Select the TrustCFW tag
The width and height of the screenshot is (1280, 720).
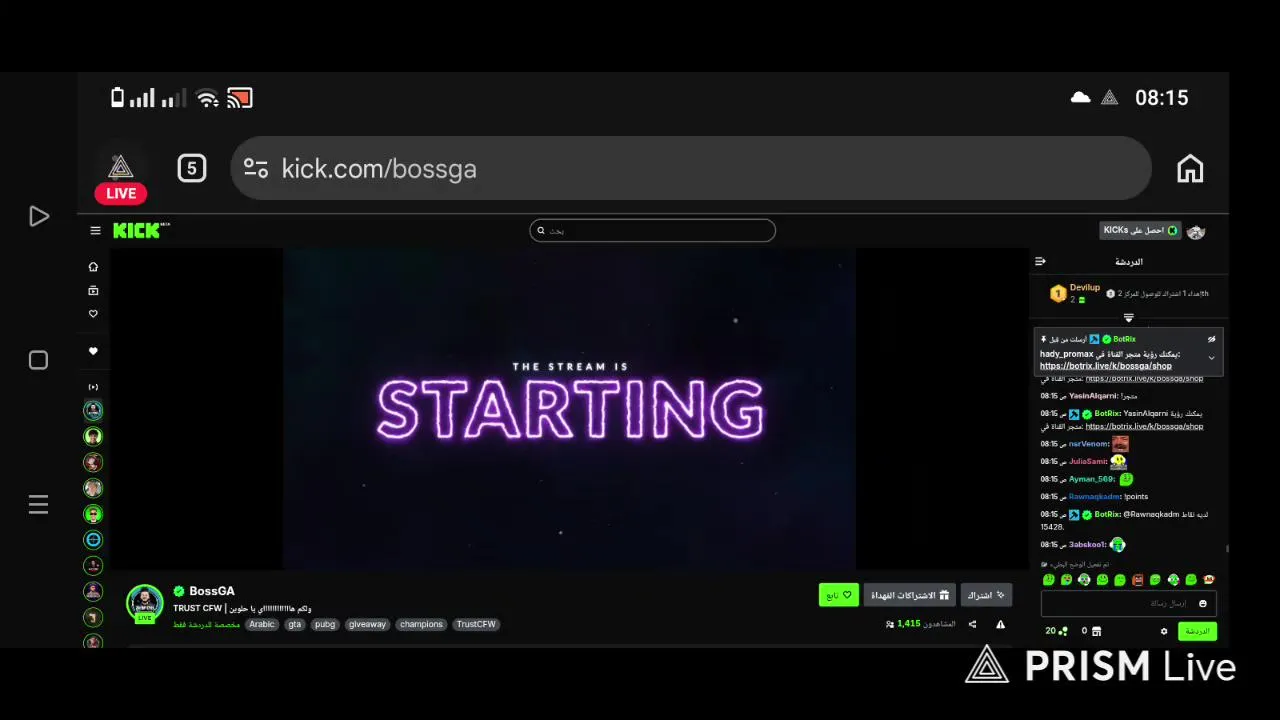pos(476,624)
